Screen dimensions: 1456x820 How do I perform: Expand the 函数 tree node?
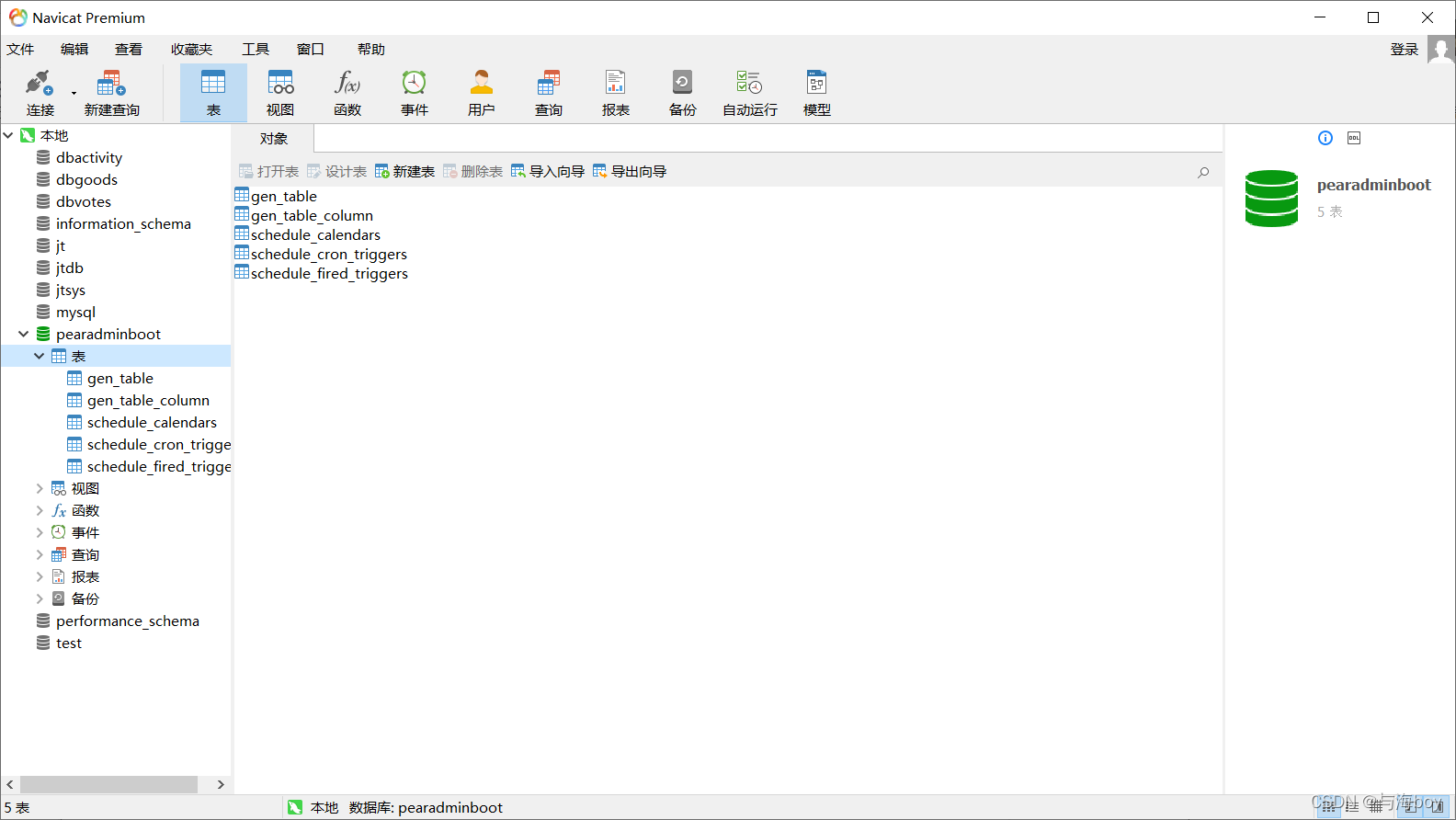click(40, 510)
